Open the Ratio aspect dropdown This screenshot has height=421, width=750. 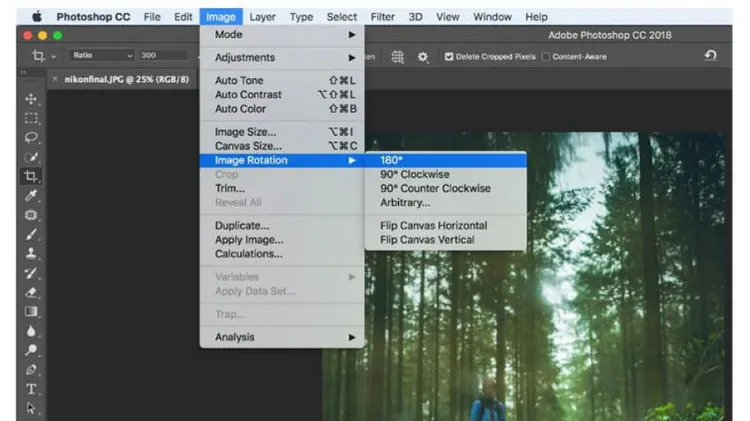[102, 55]
